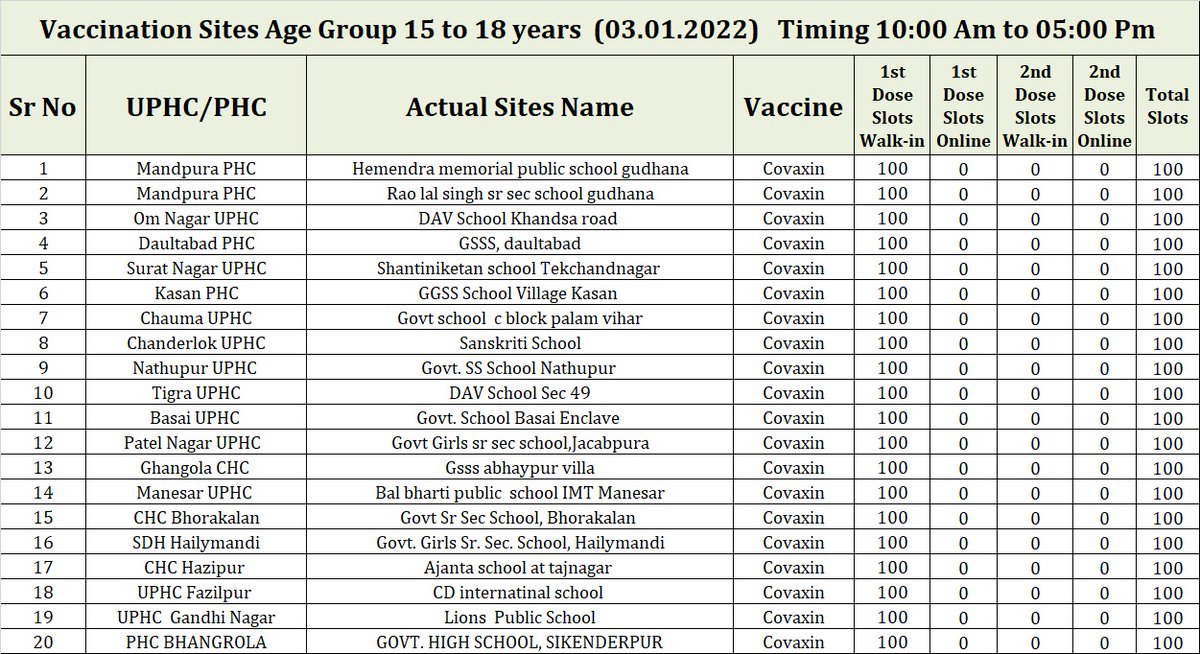Click 'Govt Girls sr sec school,Jacabpura' cell
The image size is (1200, 654).
520,444
